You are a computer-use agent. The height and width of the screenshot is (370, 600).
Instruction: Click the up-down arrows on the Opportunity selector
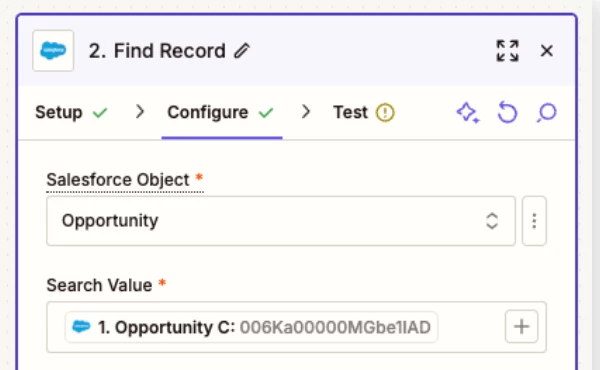(492, 221)
